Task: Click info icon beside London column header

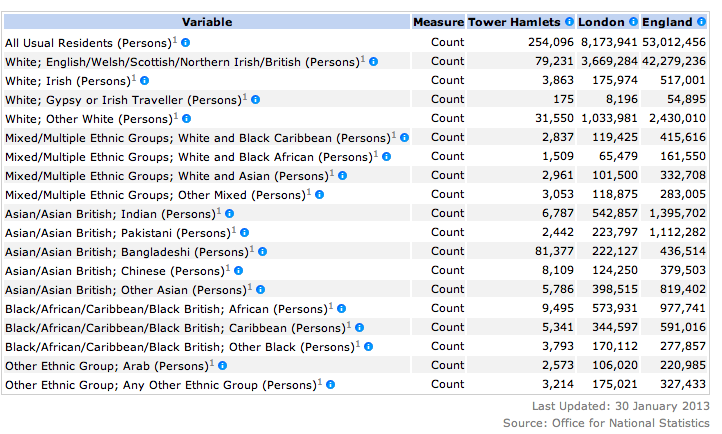Action: point(632,22)
